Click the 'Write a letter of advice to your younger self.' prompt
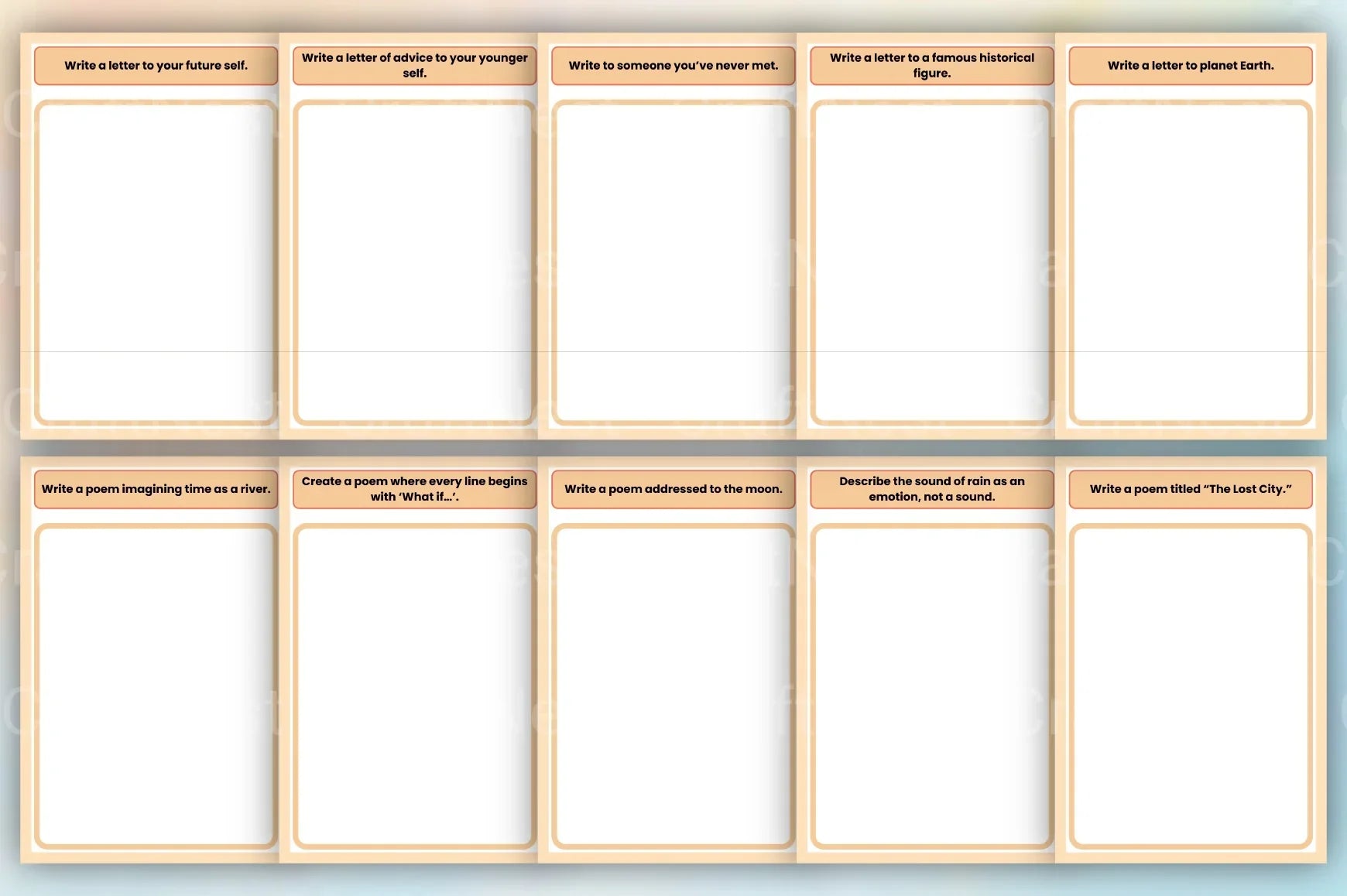Image resolution: width=1347 pixels, height=896 pixels. coord(414,66)
